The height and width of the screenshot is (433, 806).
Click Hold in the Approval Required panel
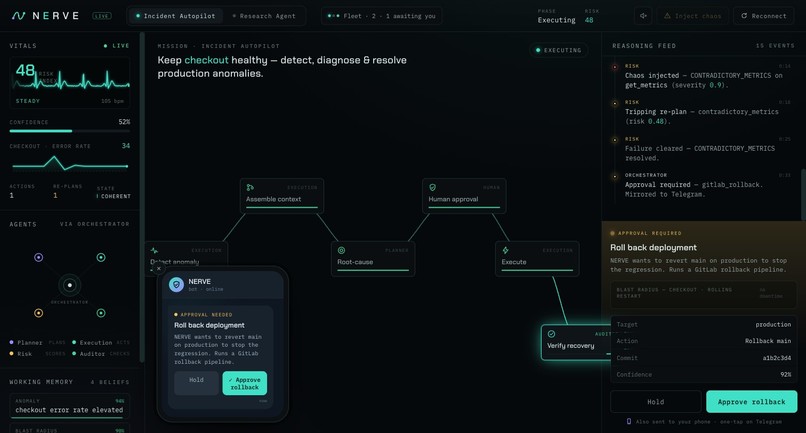[x=655, y=402]
